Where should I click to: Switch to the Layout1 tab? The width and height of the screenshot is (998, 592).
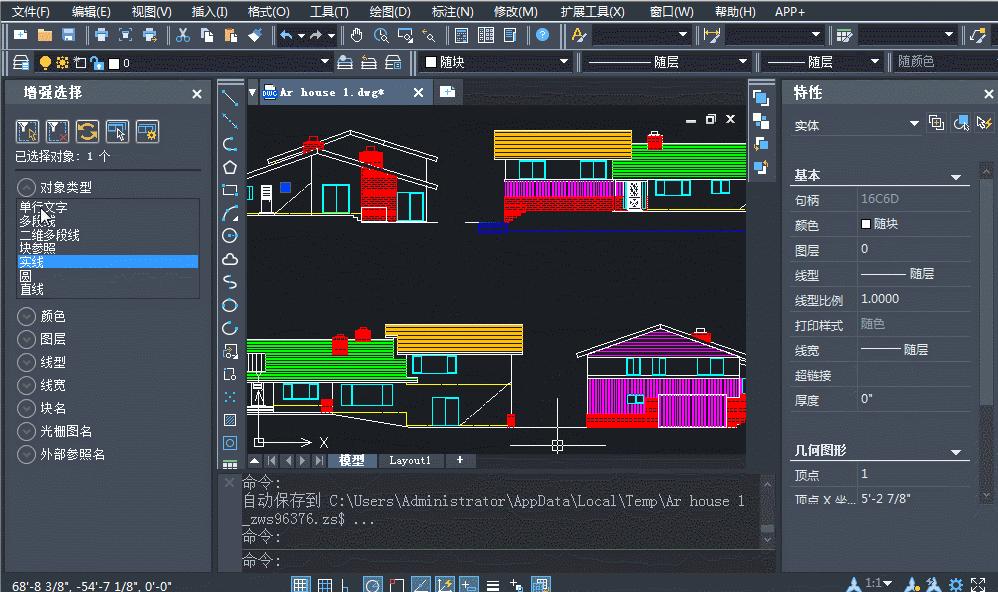click(410, 461)
